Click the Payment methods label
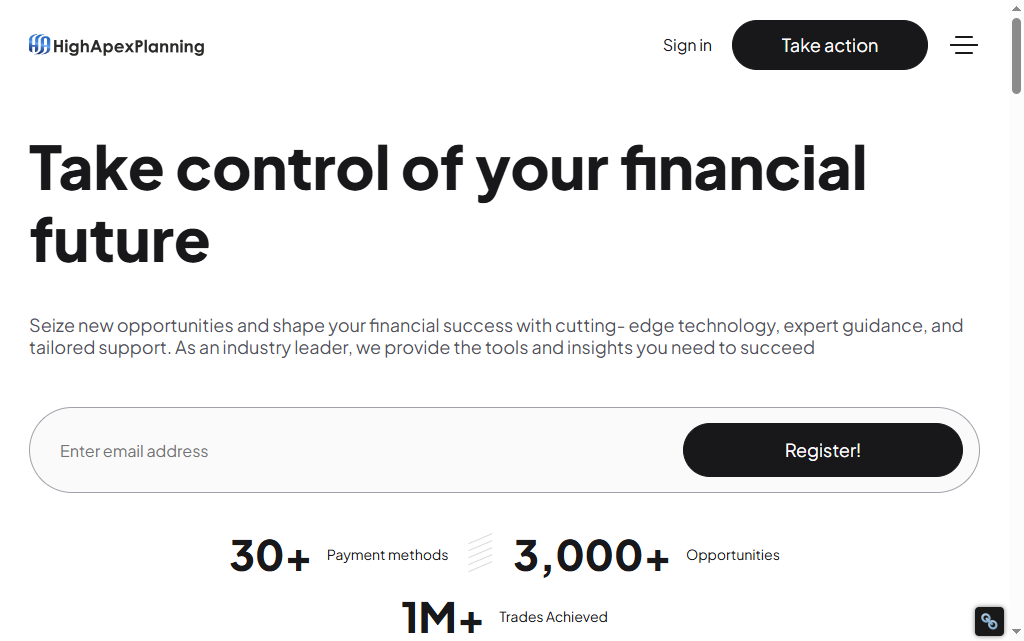Viewport: 1024px width, 641px height. 387,555
